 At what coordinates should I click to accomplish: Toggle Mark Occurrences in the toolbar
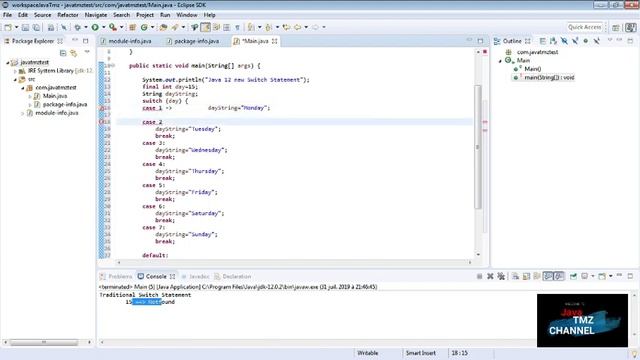[206, 27]
